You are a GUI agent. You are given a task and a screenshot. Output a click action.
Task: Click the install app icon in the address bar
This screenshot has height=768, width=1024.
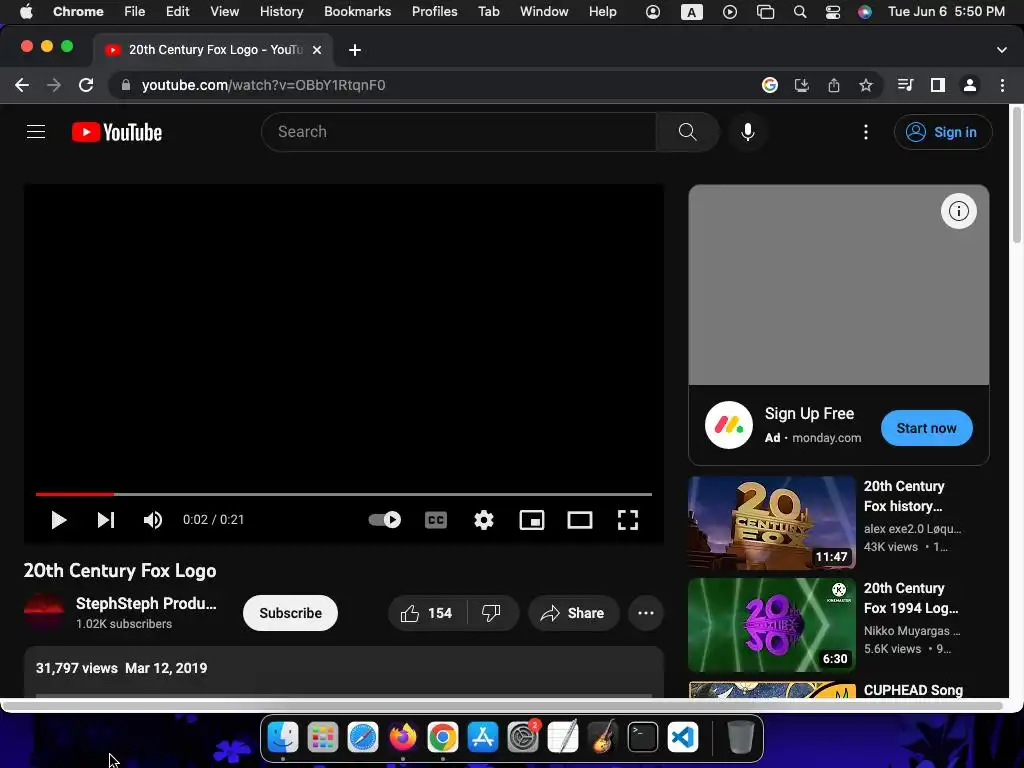(802, 85)
